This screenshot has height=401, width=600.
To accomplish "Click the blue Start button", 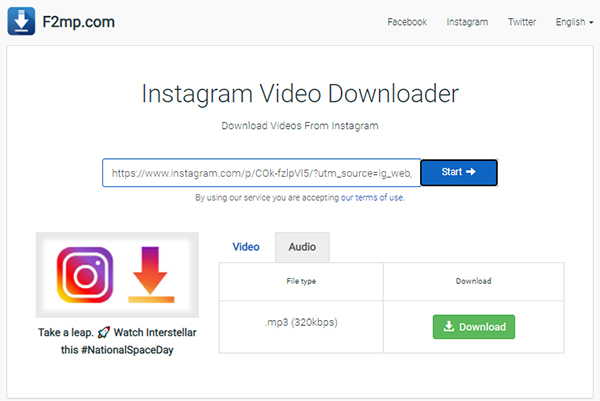I will [x=459, y=173].
